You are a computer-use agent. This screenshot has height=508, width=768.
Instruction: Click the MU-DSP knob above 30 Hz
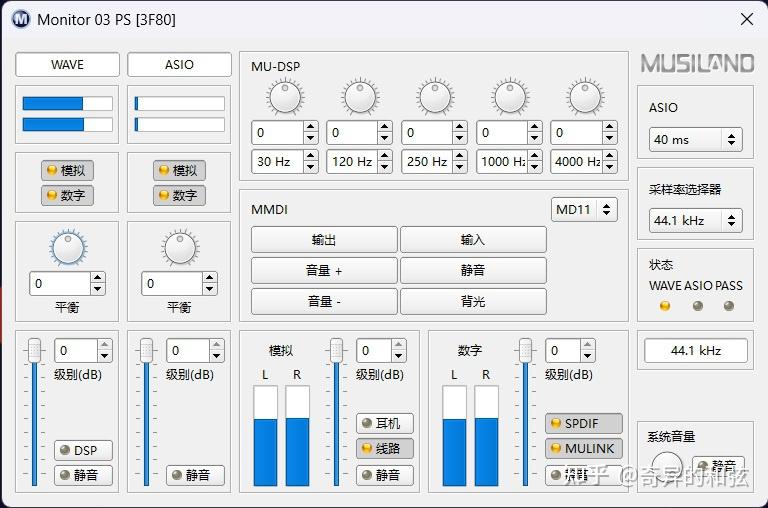(x=285, y=97)
